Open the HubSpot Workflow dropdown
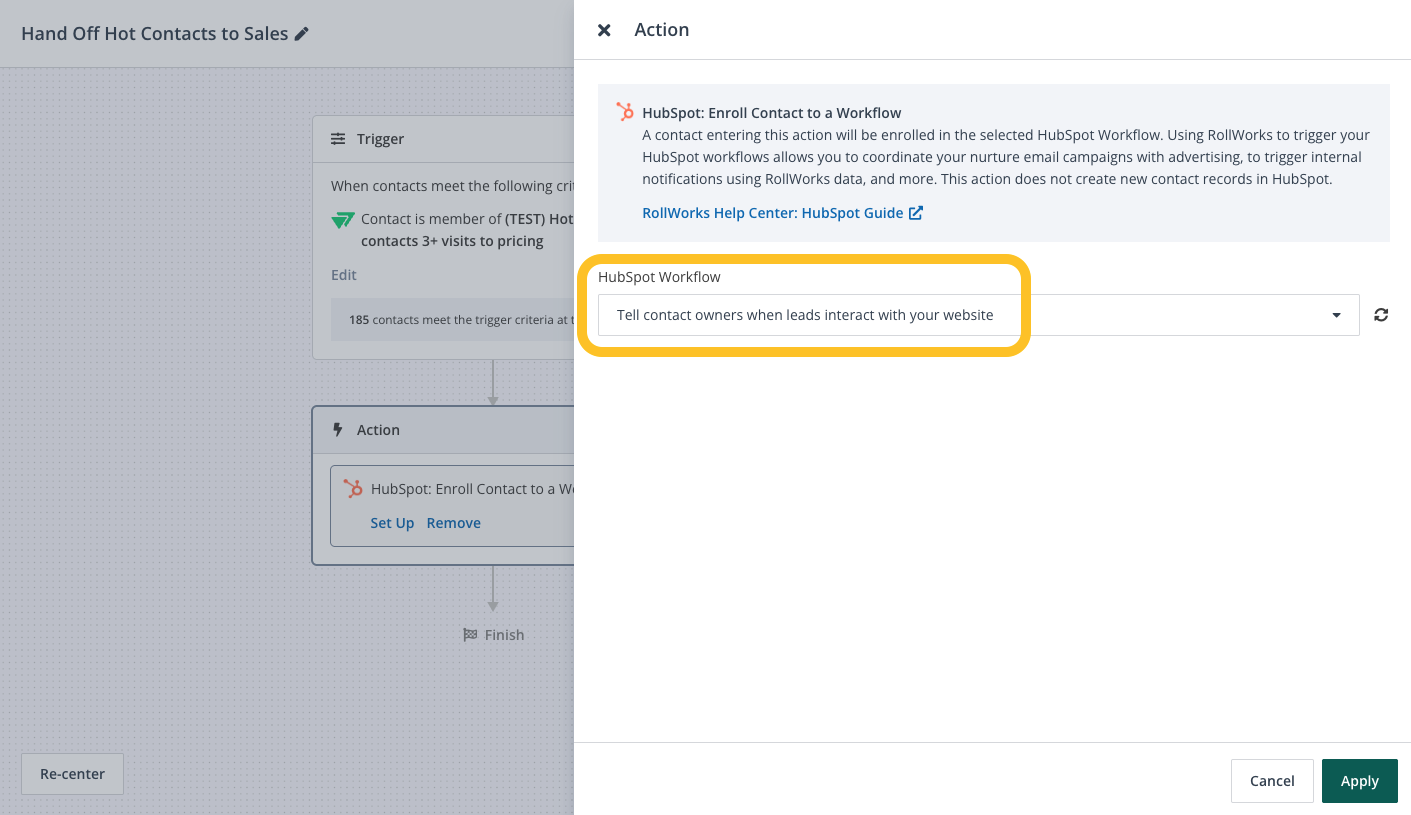 click(x=978, y=315)
